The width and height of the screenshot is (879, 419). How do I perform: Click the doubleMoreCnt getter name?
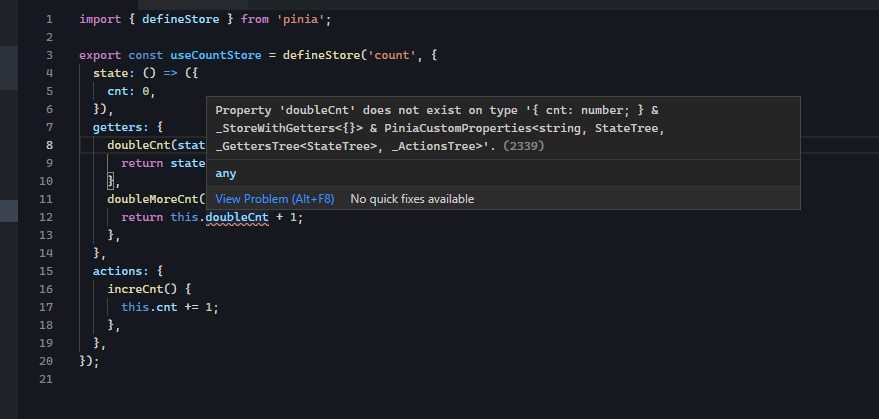pyautogui.click(x=152, y=199)
